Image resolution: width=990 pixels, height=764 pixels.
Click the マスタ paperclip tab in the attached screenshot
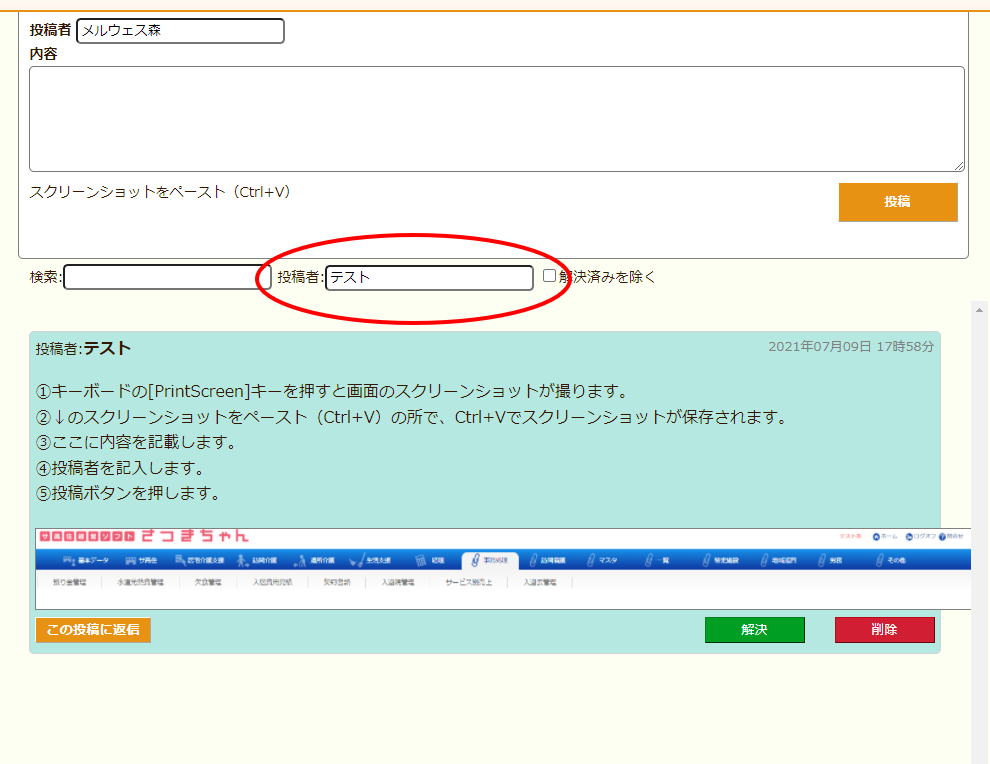[x=591, y=560]
